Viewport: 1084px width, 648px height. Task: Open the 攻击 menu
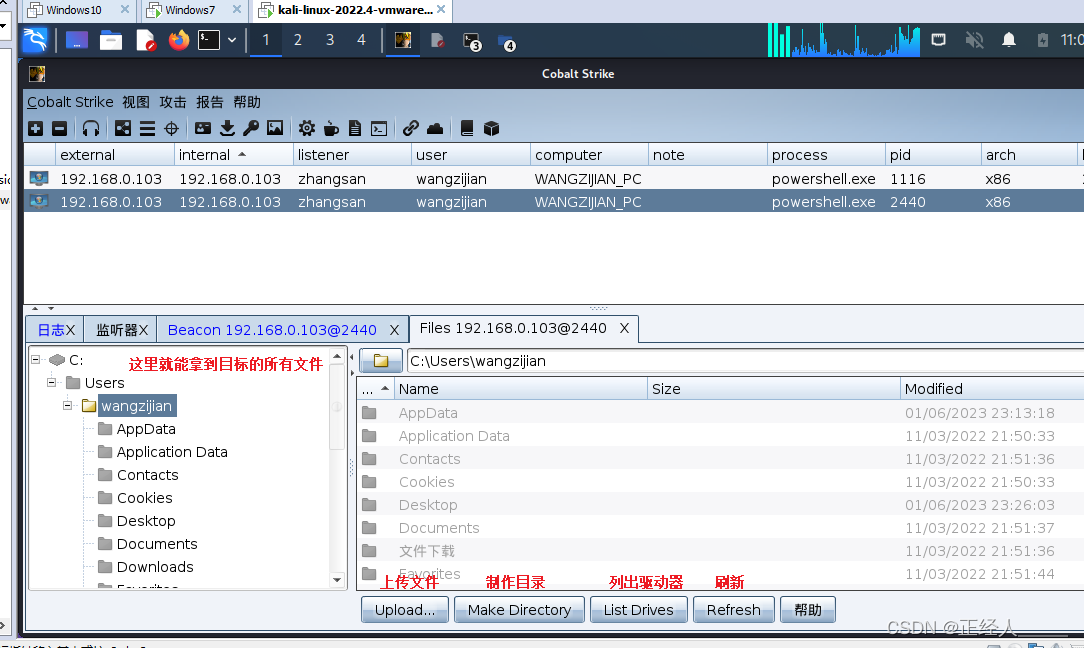pos(173,102)
